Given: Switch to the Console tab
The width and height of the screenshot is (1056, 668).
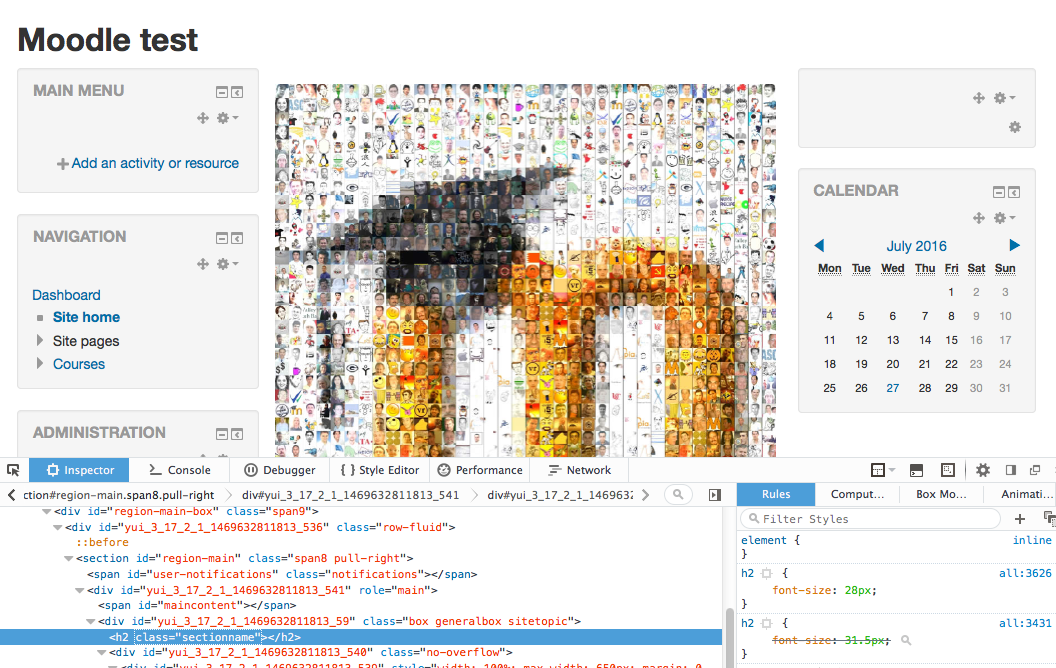Looking at the screenshot, I should [179, 470].
